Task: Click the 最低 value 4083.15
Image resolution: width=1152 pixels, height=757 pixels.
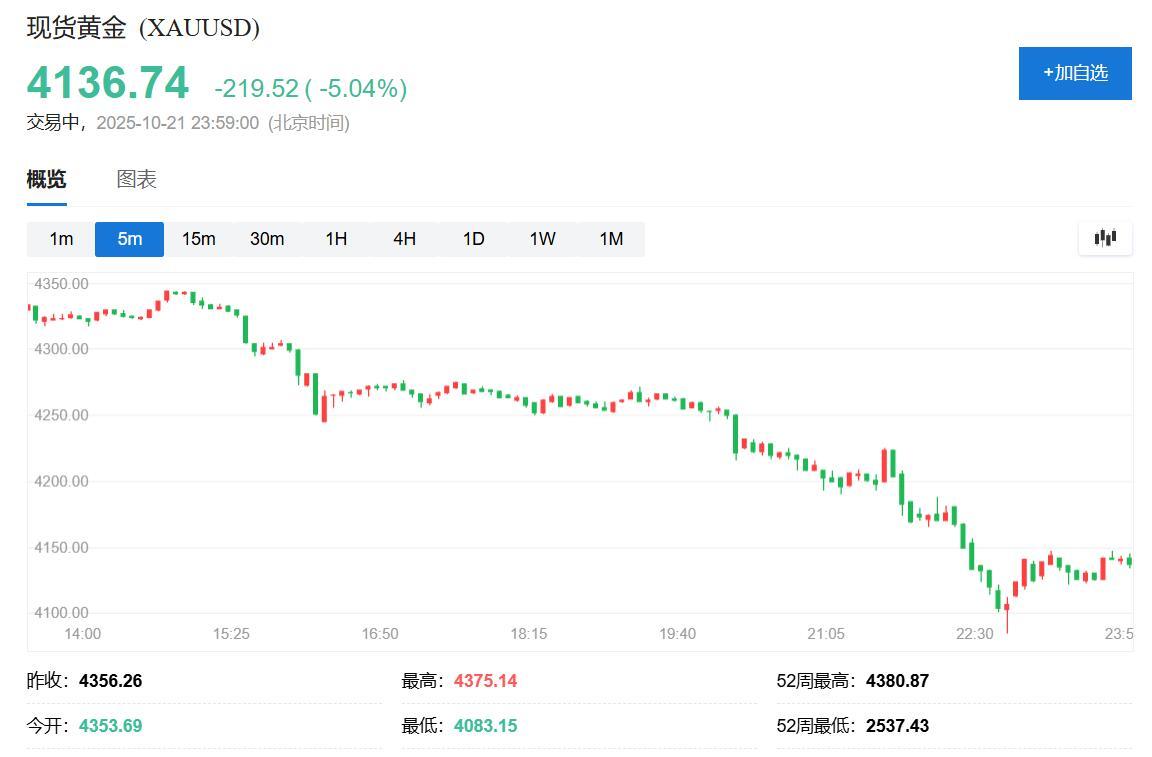Action: pos(485,725)
